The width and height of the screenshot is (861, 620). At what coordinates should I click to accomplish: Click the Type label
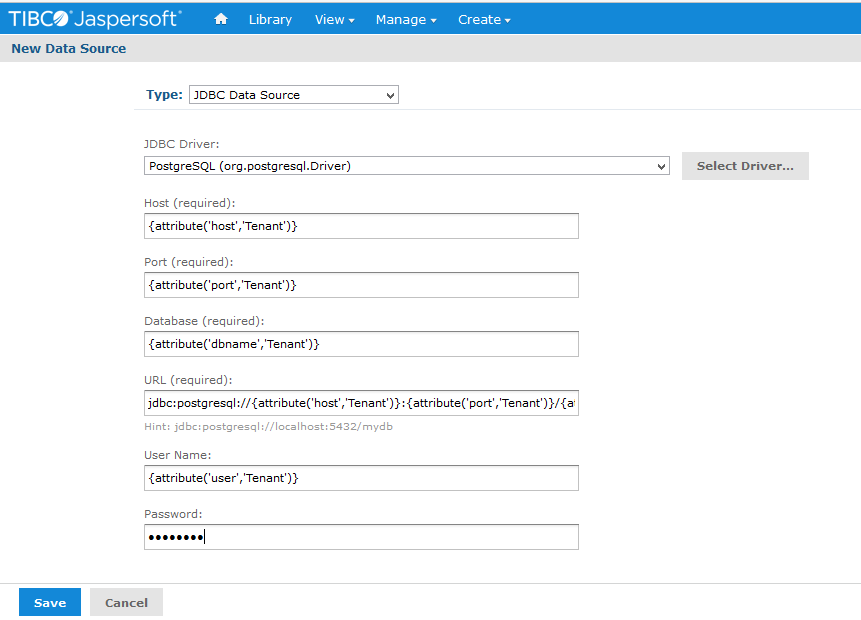(164, 94)
